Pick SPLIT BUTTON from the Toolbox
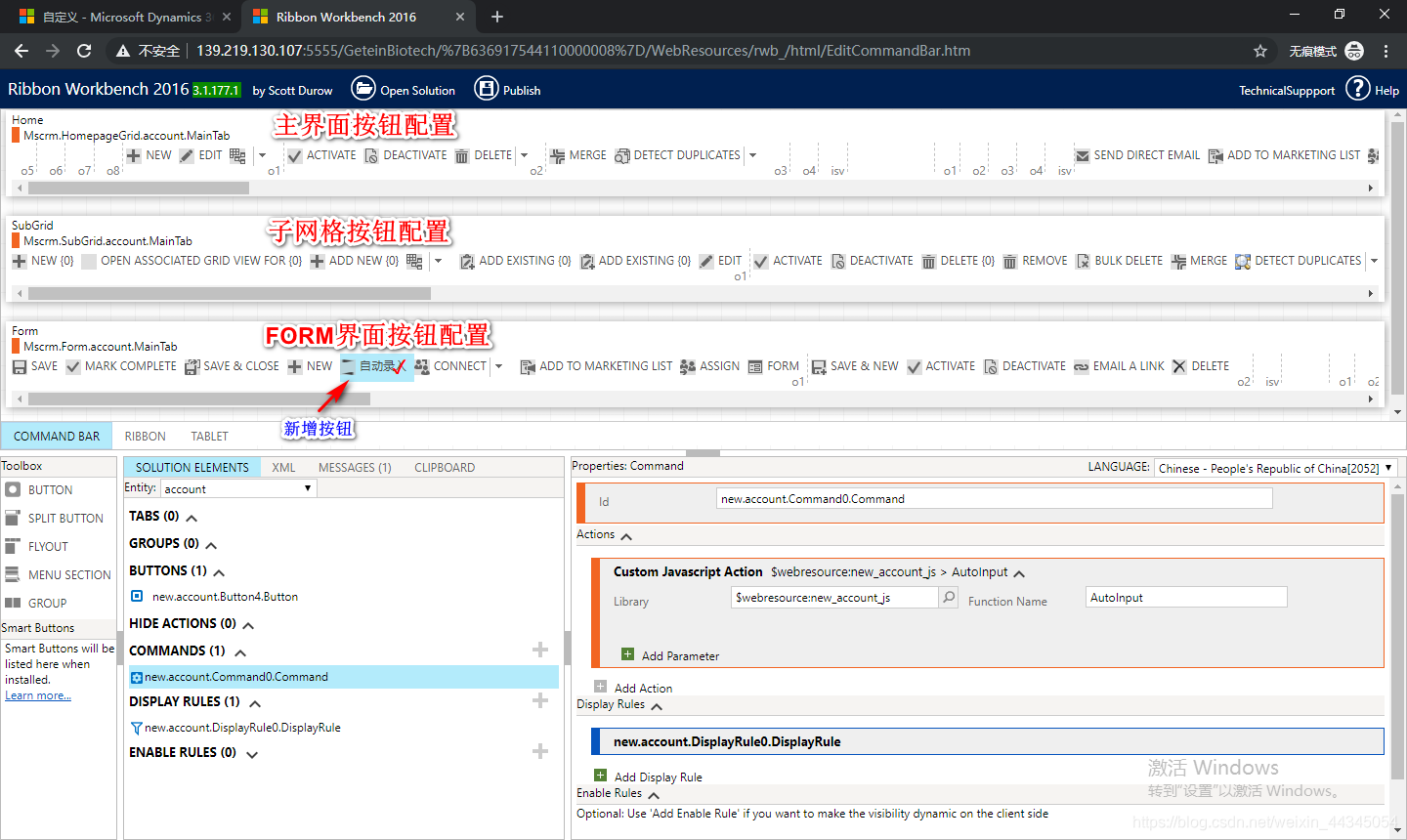The width and height of the screenshot is (1407, 840). click(54, 519)
